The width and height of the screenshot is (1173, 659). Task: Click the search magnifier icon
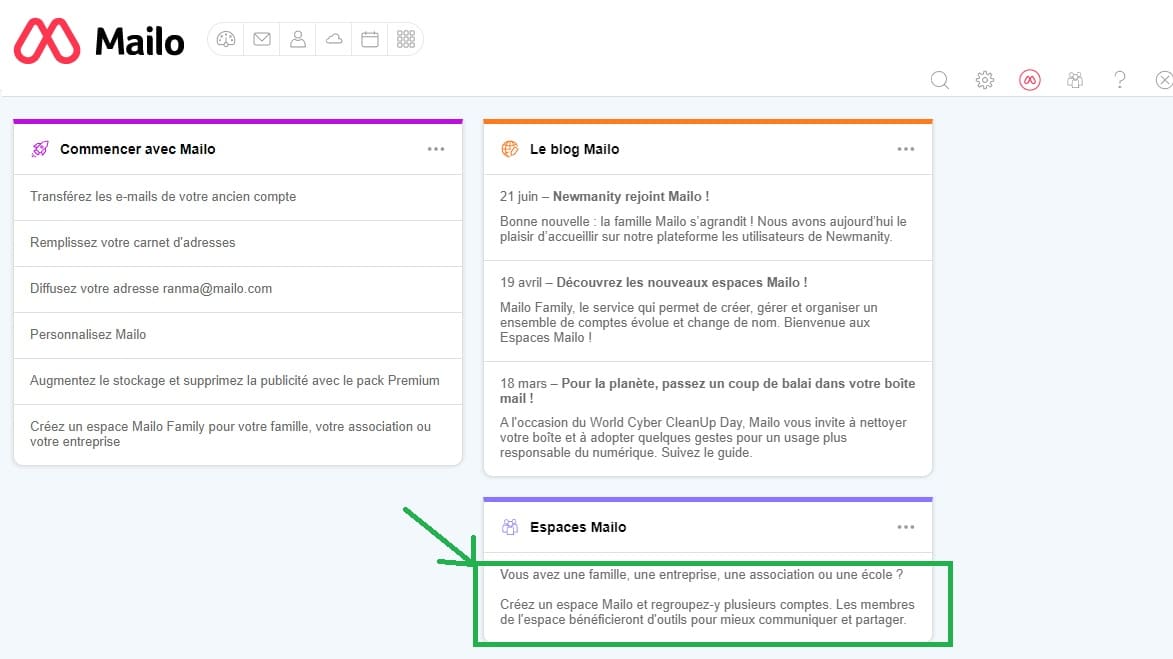940,80
